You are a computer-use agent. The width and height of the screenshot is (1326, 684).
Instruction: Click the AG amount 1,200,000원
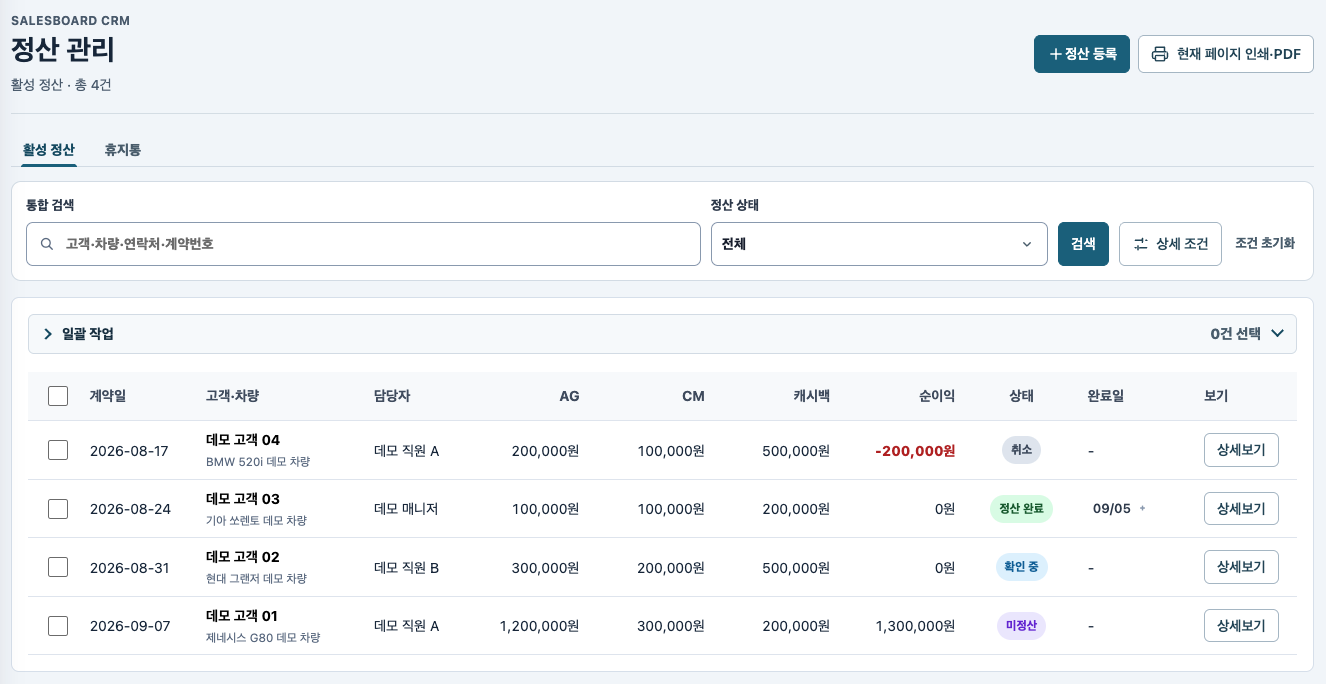(540, 626)
